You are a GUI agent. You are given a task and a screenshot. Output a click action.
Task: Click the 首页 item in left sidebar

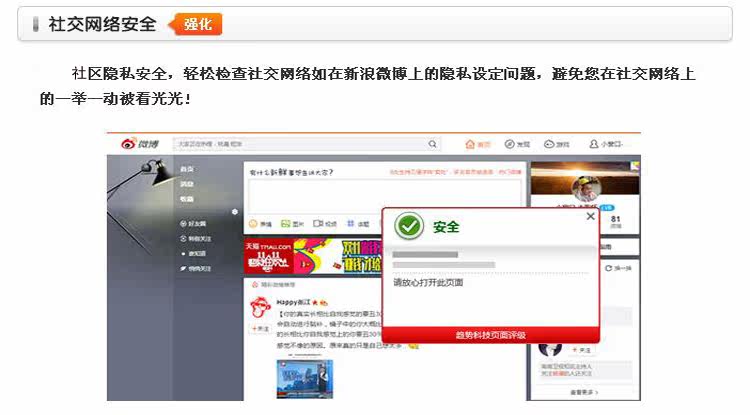click(x=187, y=169)
